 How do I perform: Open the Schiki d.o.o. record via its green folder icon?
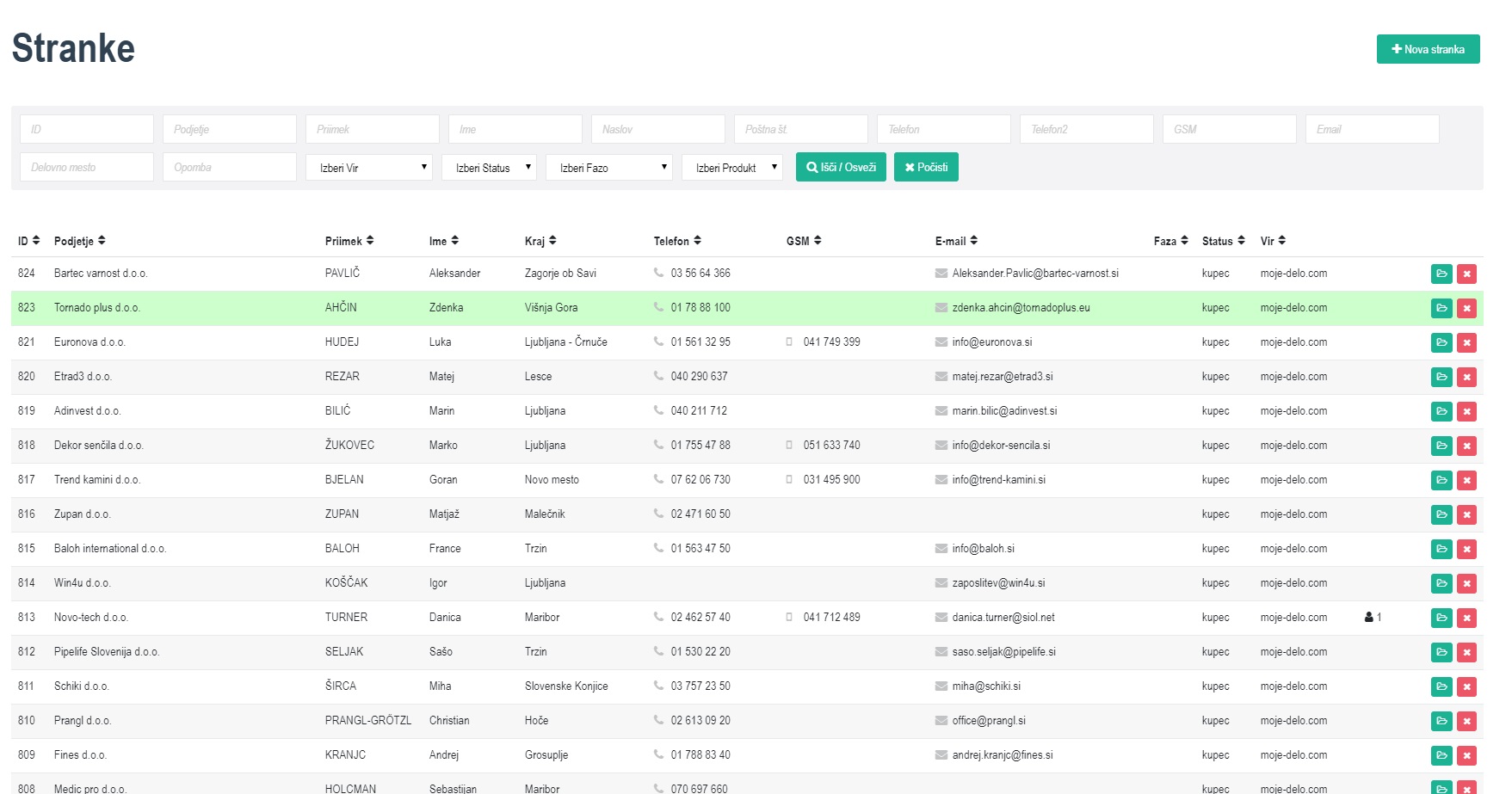pyautogui.click(x=1441, y=686)
